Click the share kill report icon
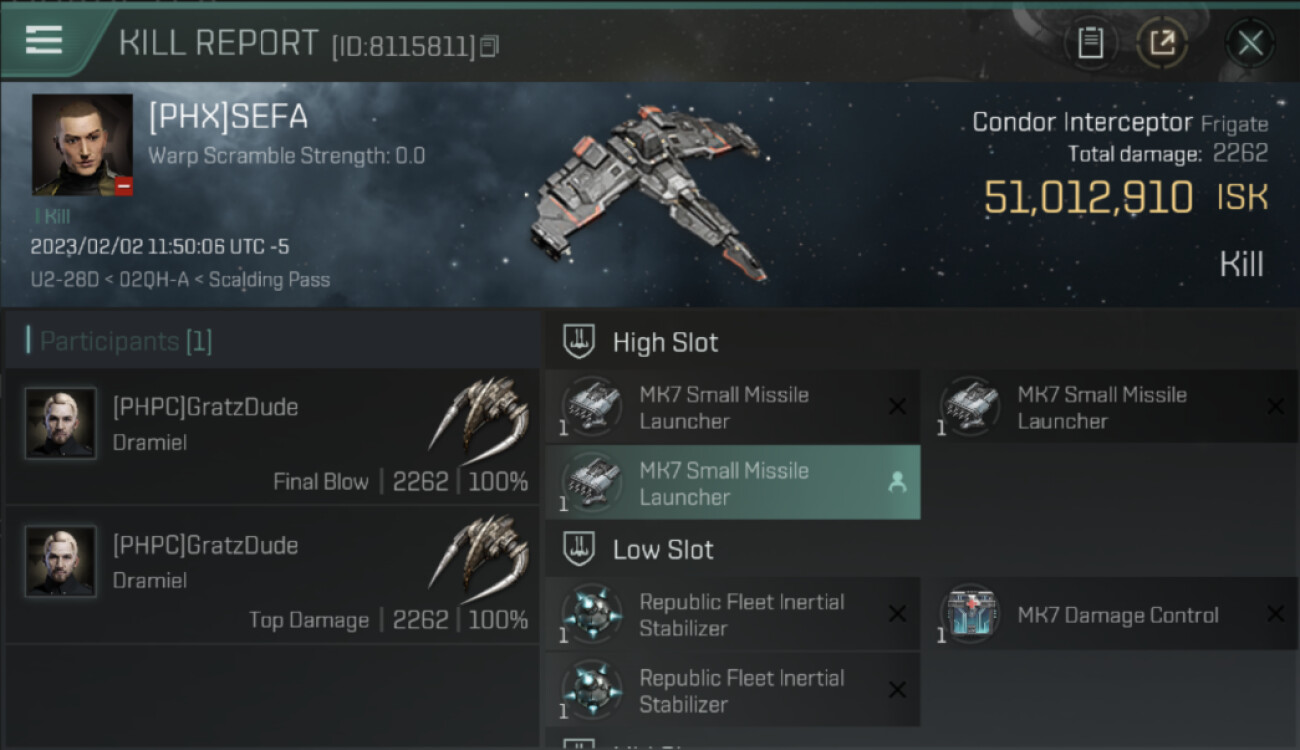The height and width of the screenshot is (750, 1300). [1161, 43]
